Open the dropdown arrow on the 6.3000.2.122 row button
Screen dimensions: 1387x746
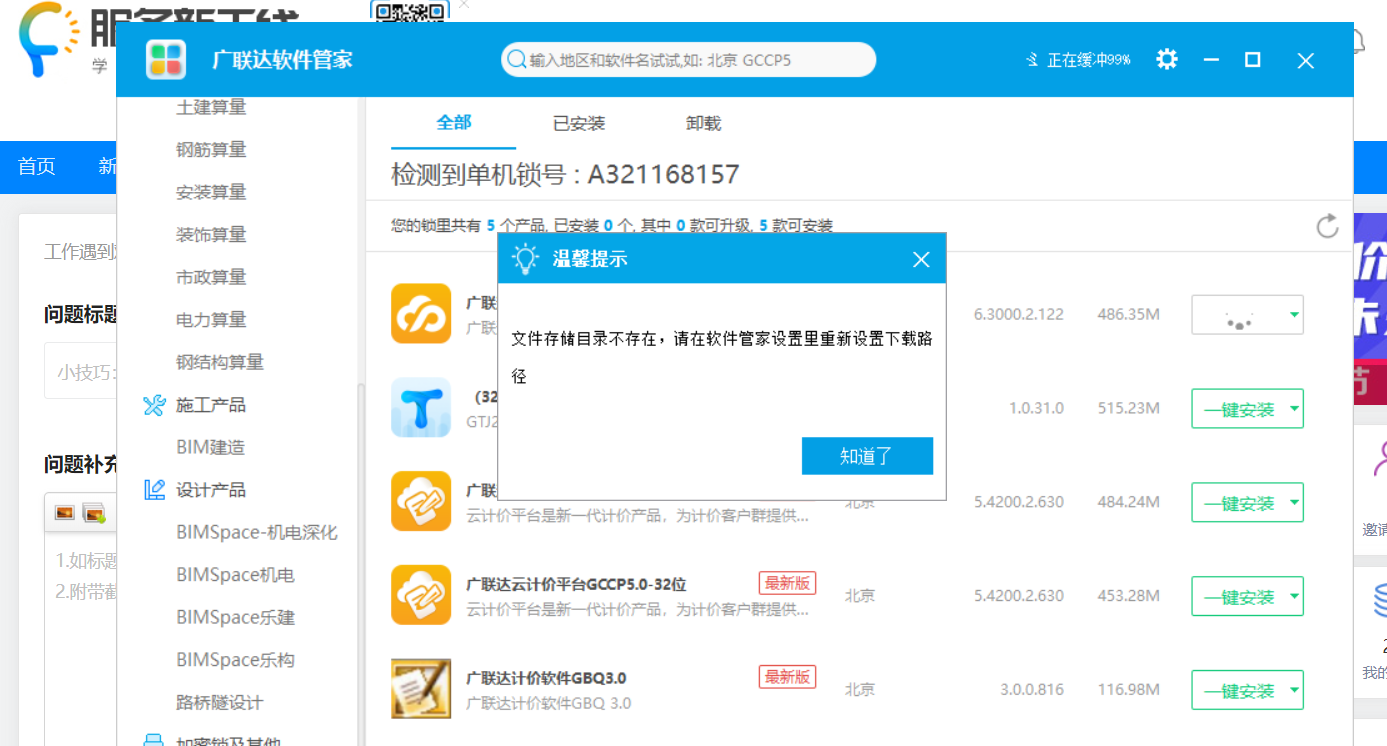click(x=1294, y=315)
